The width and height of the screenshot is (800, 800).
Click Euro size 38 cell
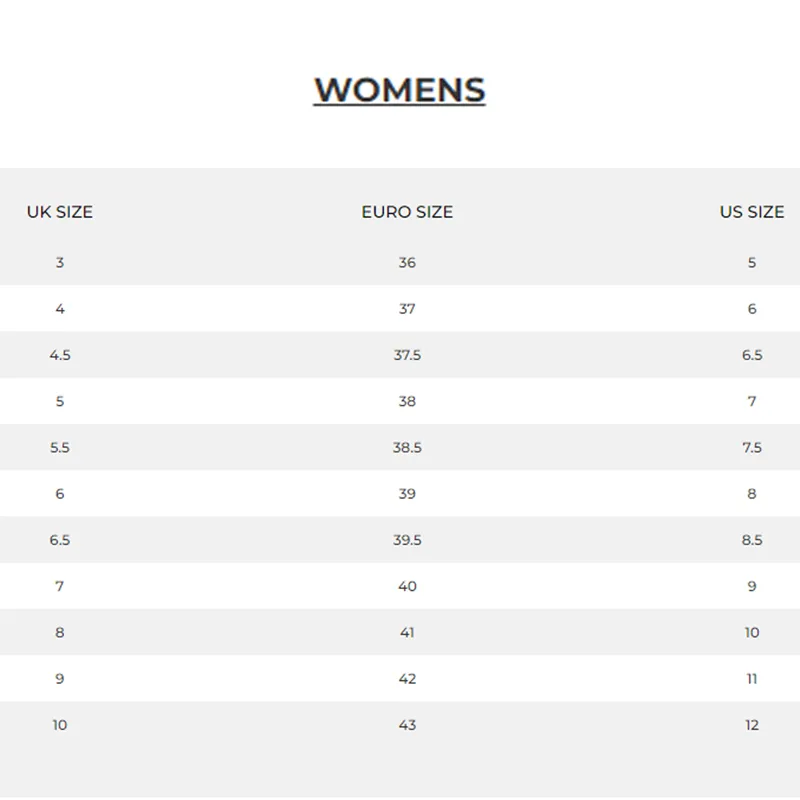pos(407,401)
